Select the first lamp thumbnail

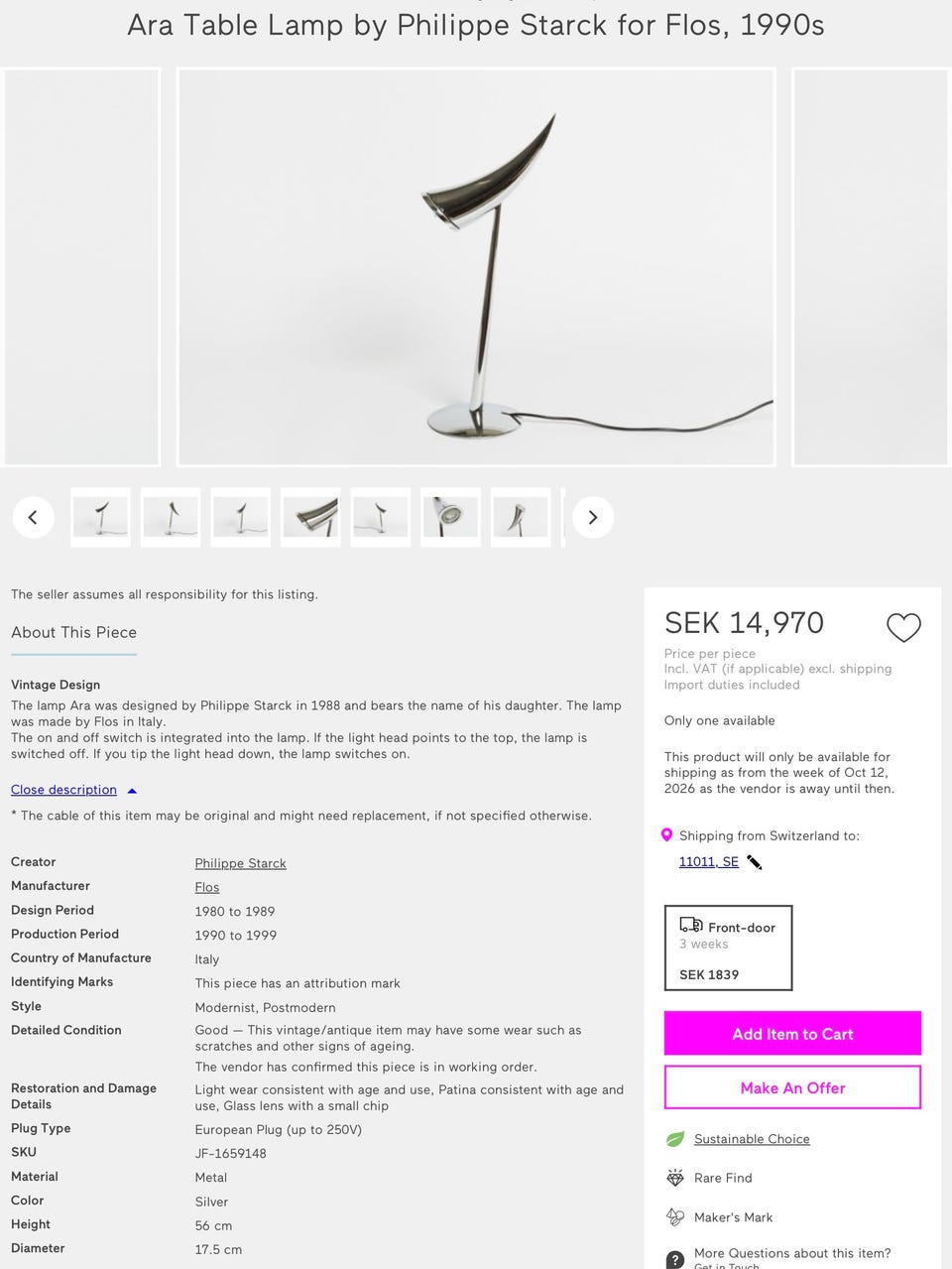[x=100, y=517]
